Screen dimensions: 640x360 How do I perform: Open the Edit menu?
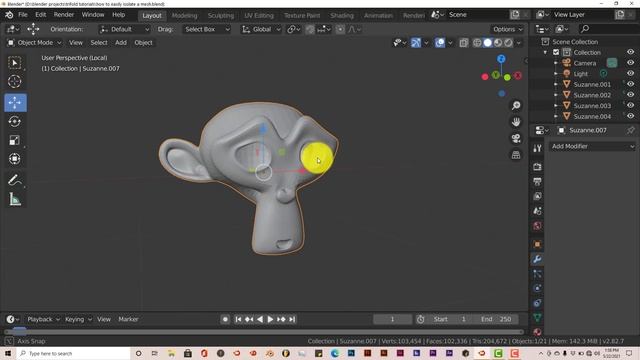click(x=40, y=15)
